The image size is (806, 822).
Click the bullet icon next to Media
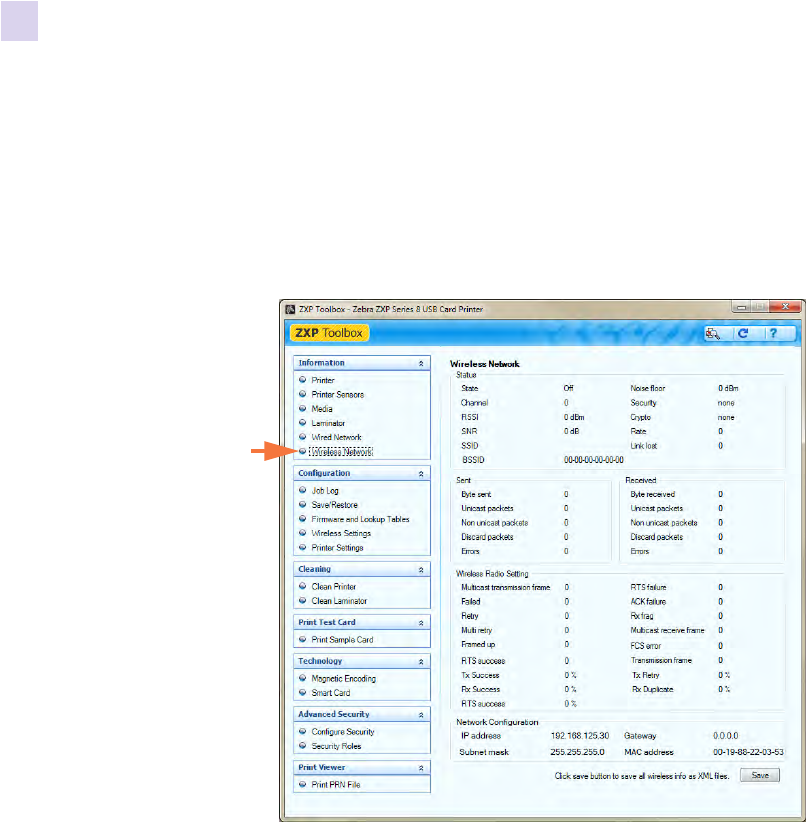pos(303,408)
